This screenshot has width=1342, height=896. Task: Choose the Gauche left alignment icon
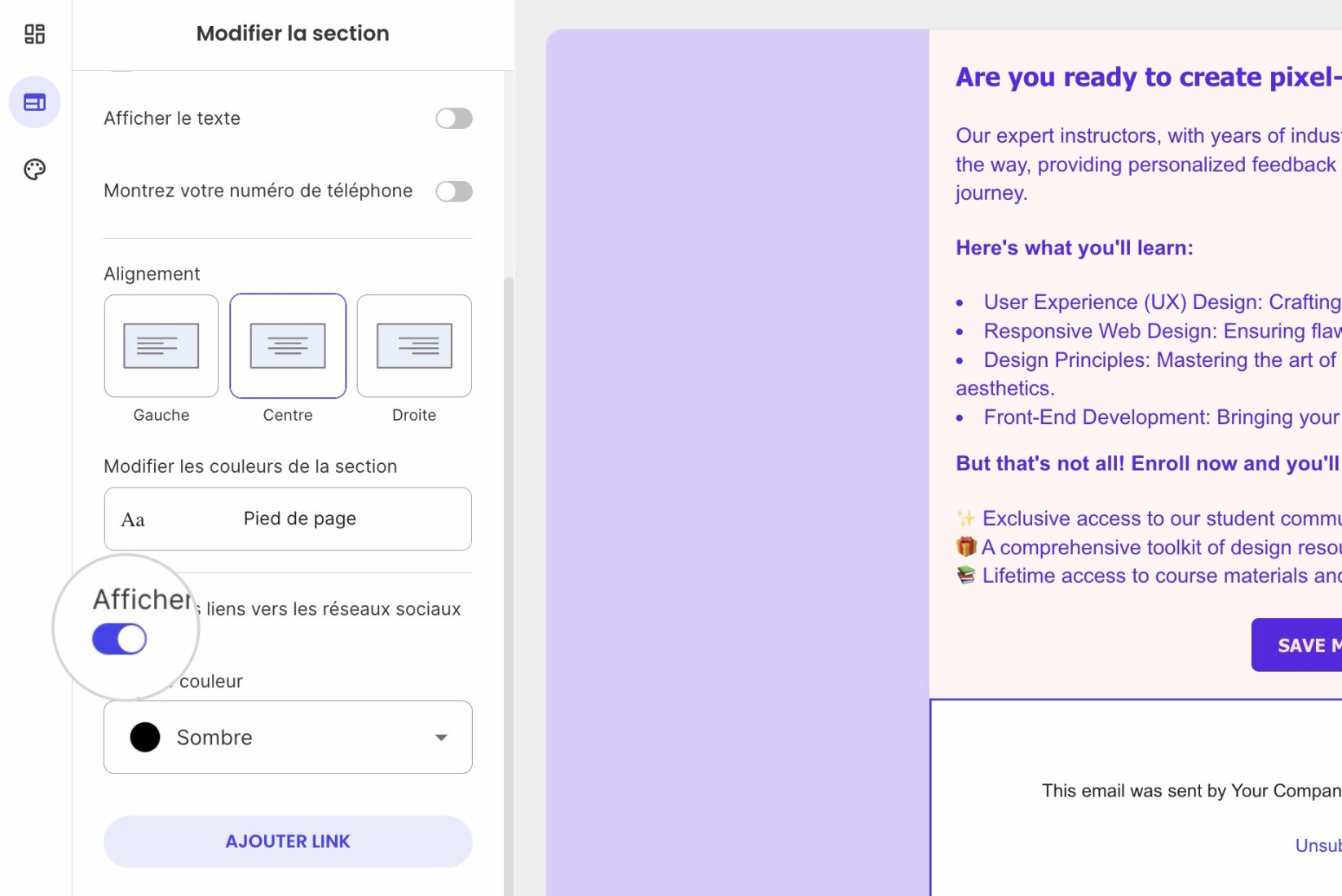coord(161,346)
